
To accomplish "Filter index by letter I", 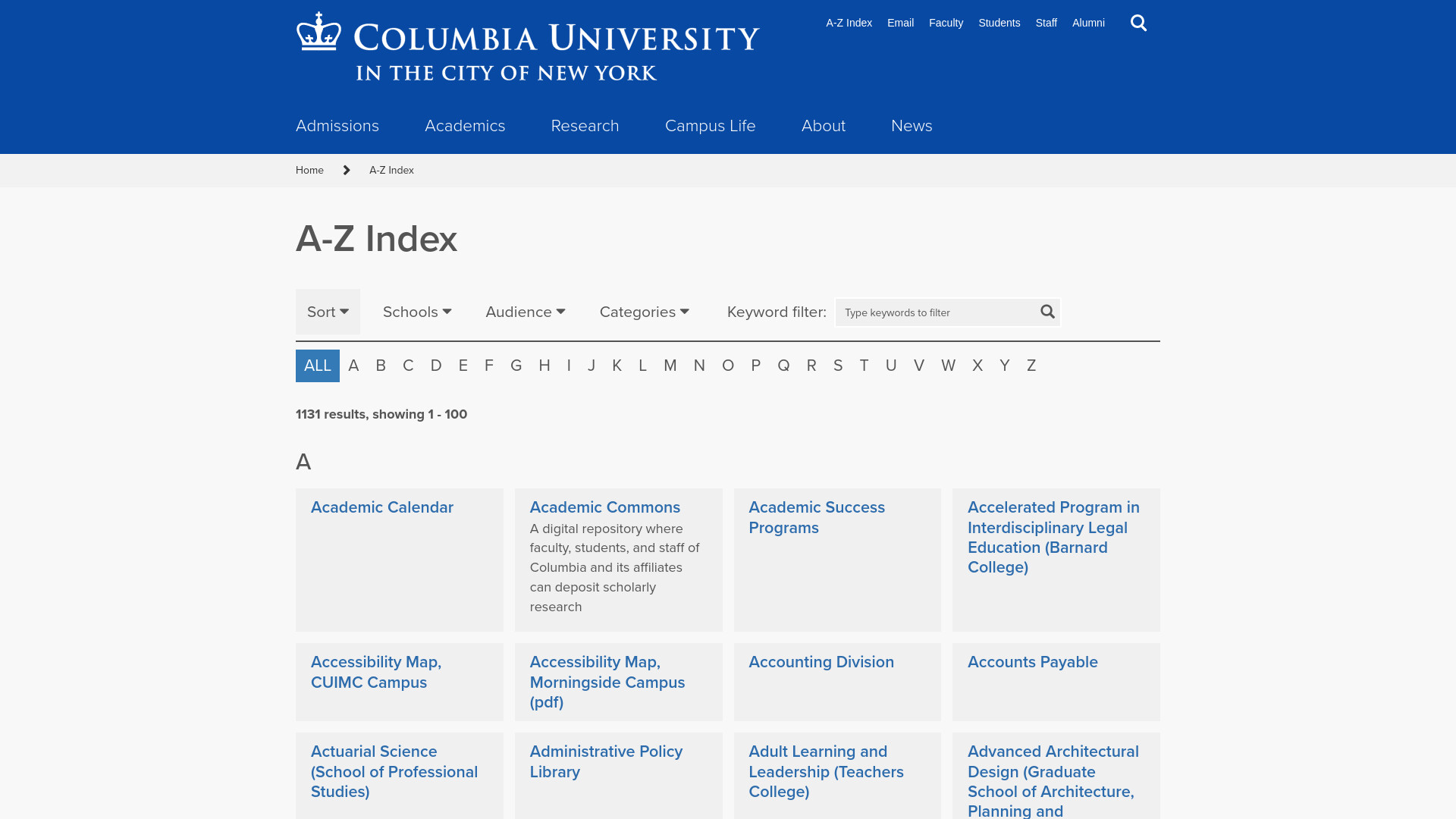I will (569, 366).
